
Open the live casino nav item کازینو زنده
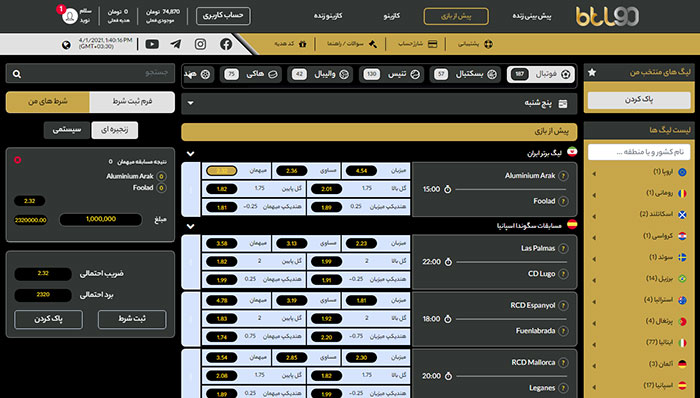pyautogui.click(x=328, y=16)
